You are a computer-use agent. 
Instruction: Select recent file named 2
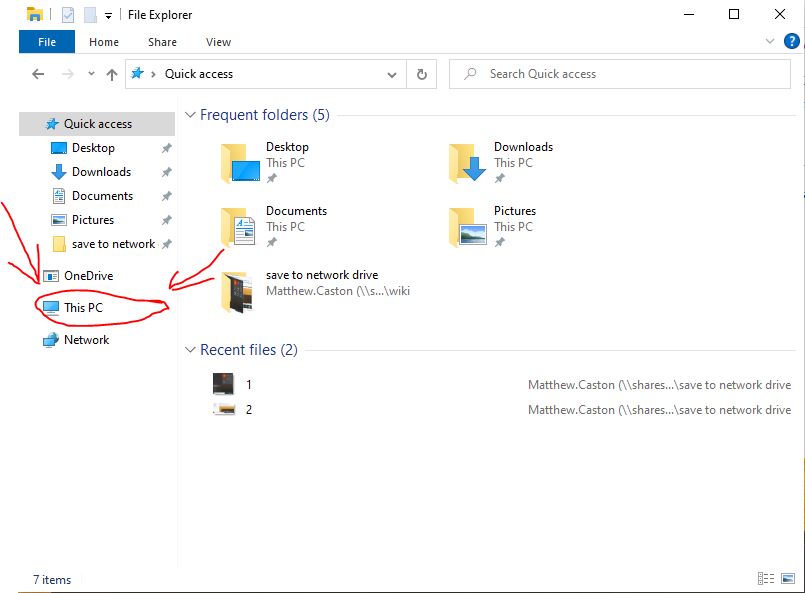tap(248, 410)
